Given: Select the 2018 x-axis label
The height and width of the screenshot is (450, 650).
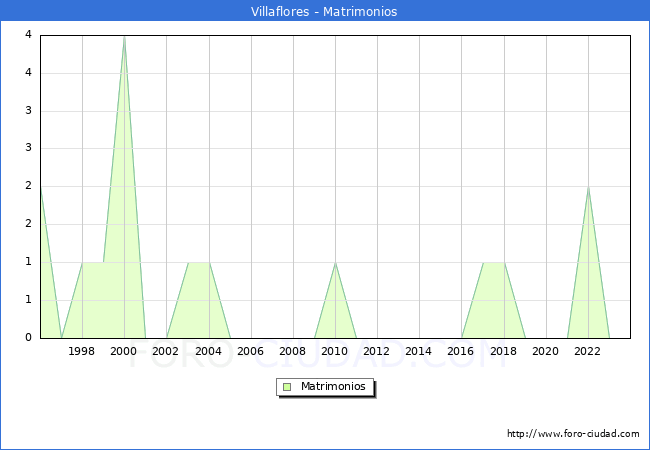Looking at the screenshot, I should (x=504, y=351).
